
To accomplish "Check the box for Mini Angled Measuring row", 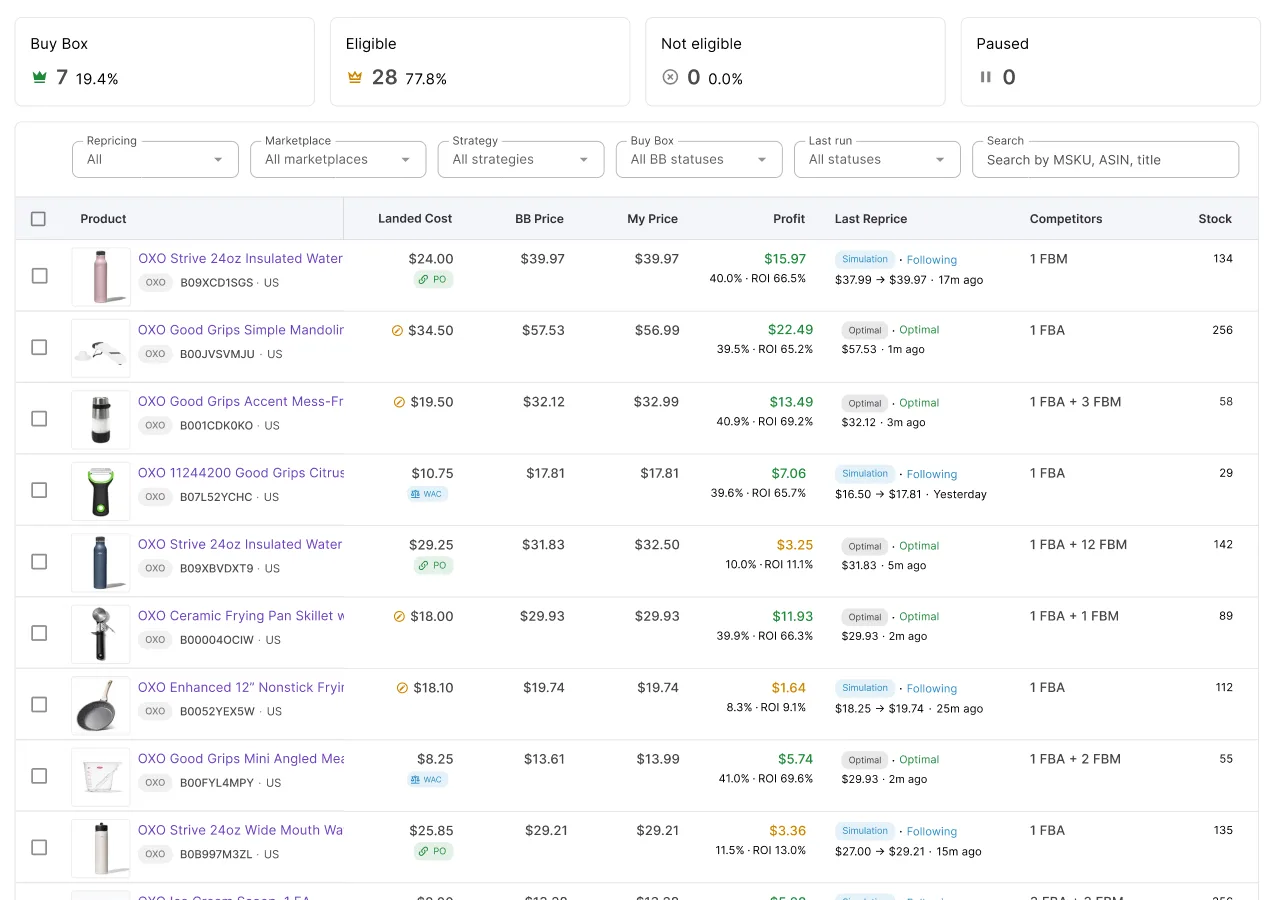I will [x=39, y=776].
